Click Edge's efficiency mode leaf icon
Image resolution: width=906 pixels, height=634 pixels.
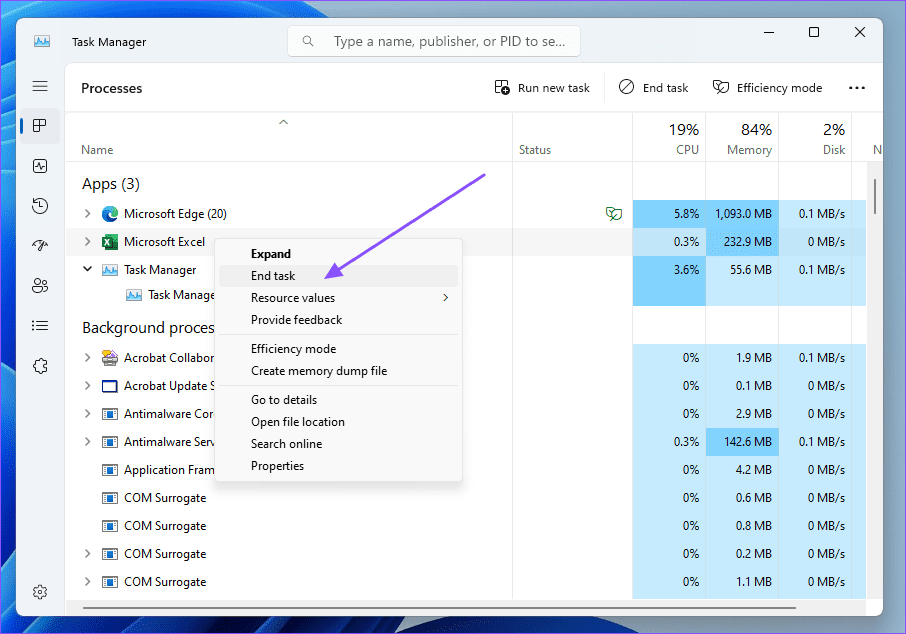click(x=614, y=214)
